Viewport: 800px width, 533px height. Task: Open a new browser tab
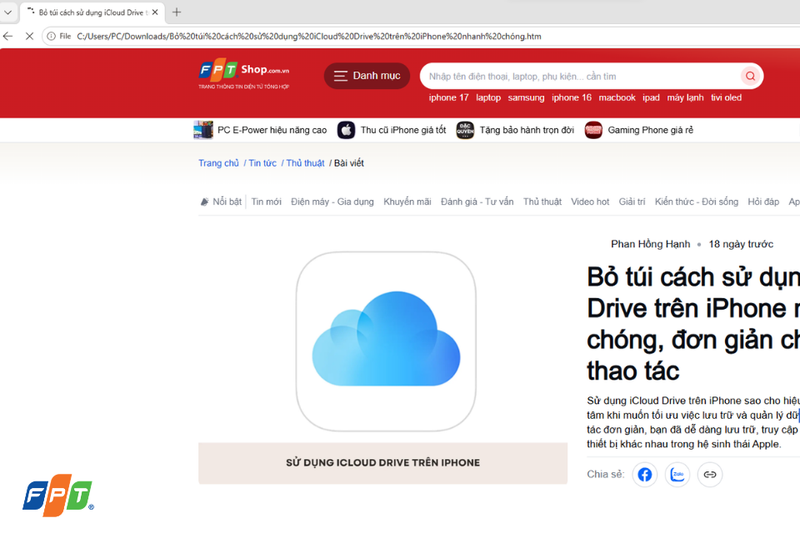pyautogui.click(x=177, y=12)
